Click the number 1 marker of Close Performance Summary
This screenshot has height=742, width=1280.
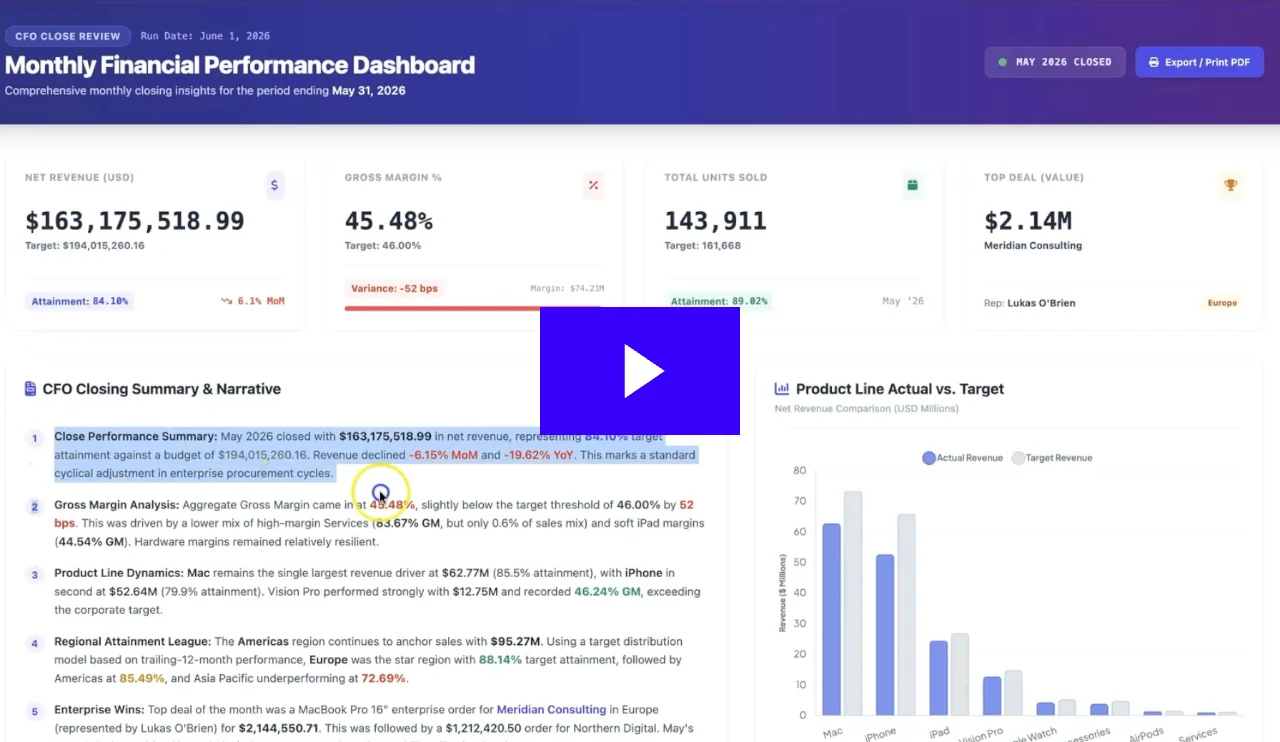point(34,438)
